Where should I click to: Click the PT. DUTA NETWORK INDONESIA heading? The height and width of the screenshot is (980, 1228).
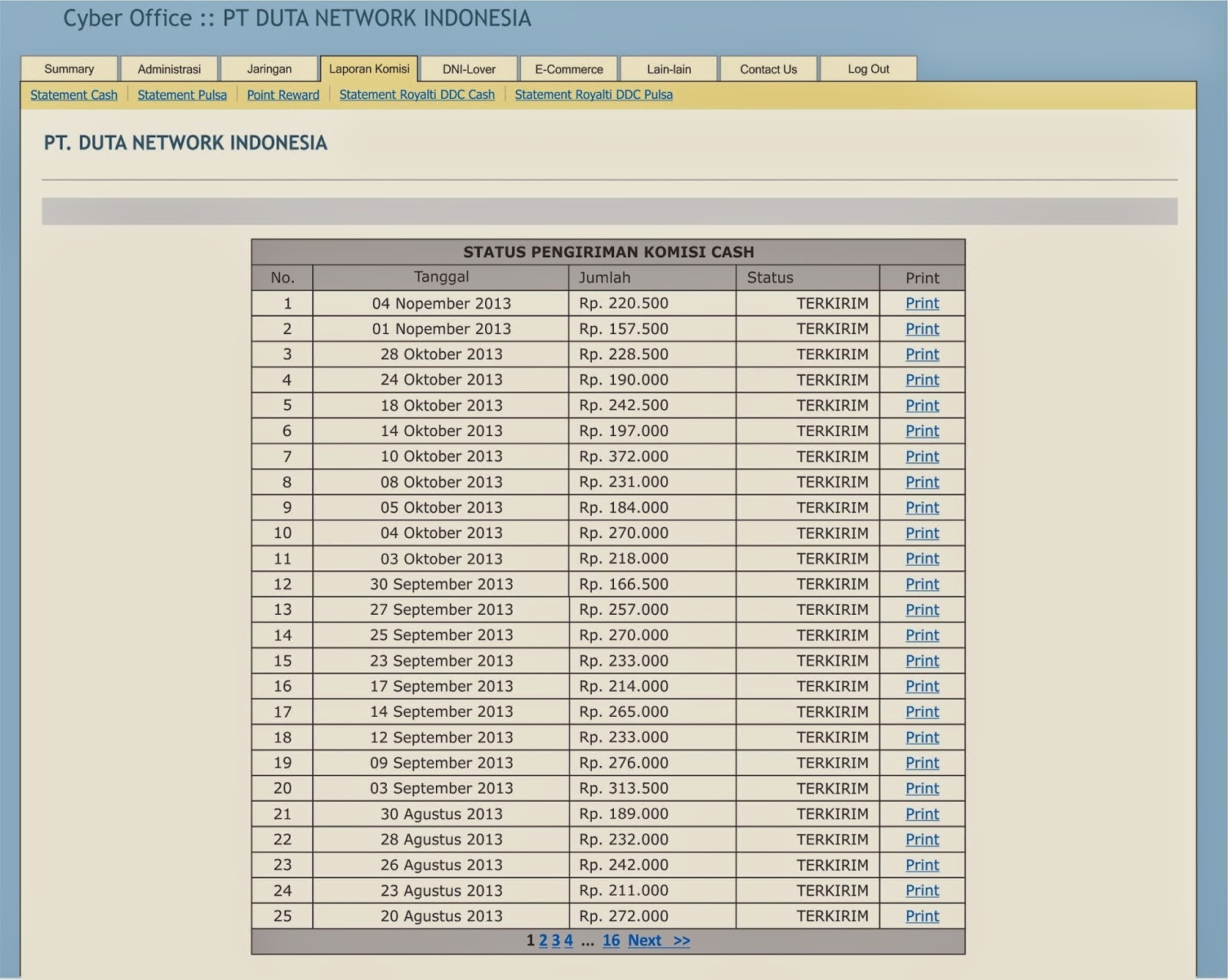tap(186, 143)
